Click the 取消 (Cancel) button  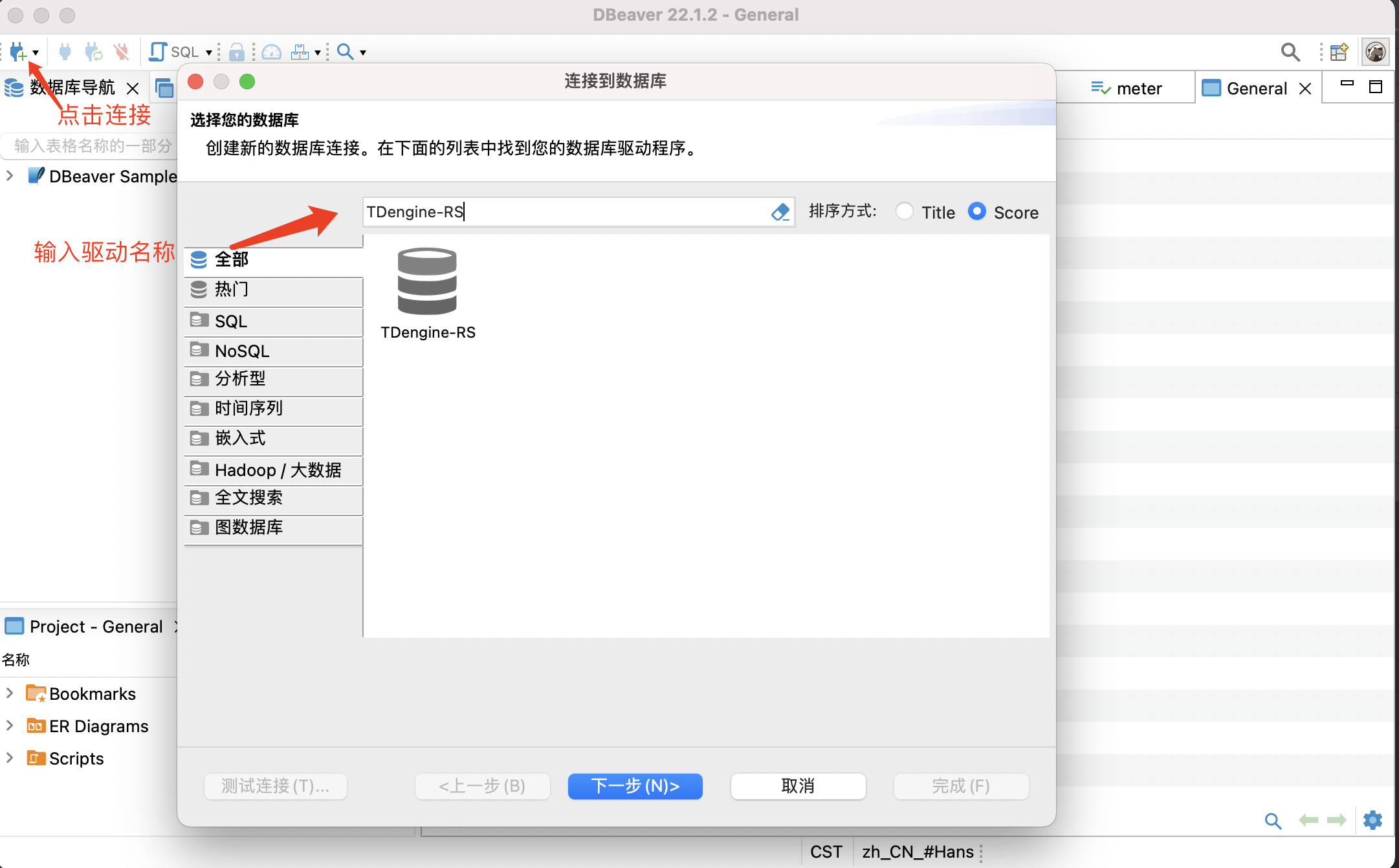point(798,786)
